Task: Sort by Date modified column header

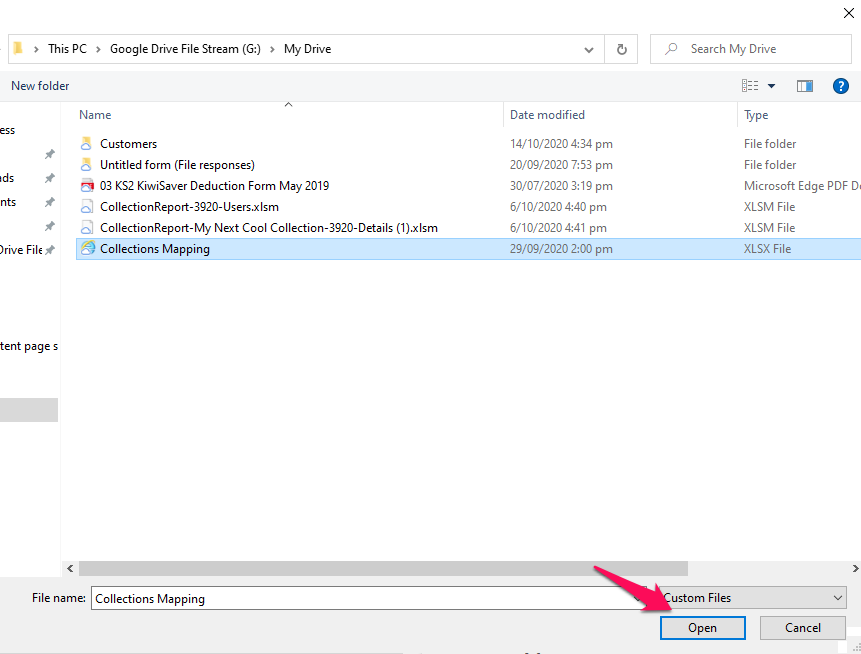Action: point(547,115)
